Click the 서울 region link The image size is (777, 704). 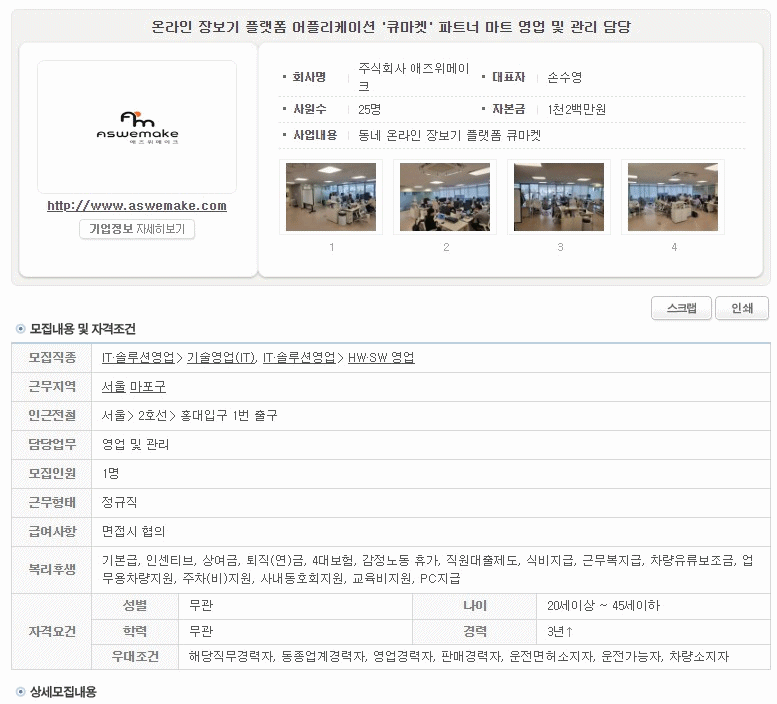pyautogui.click(x=113, y=386)
